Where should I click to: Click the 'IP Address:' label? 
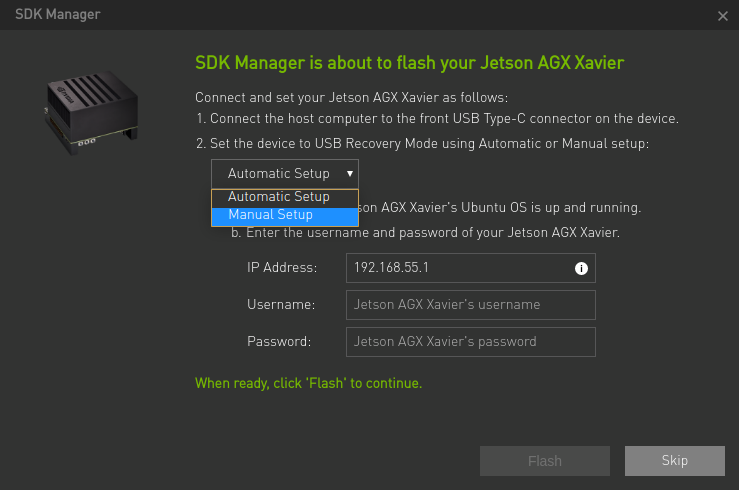click(282, 268)
